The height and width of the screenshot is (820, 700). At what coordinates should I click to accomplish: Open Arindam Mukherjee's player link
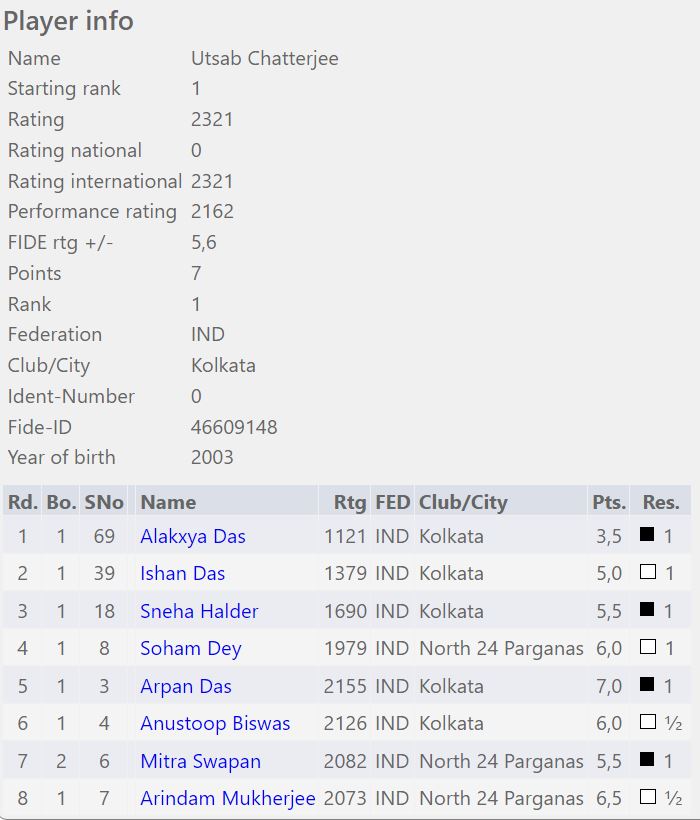[228, 798]
